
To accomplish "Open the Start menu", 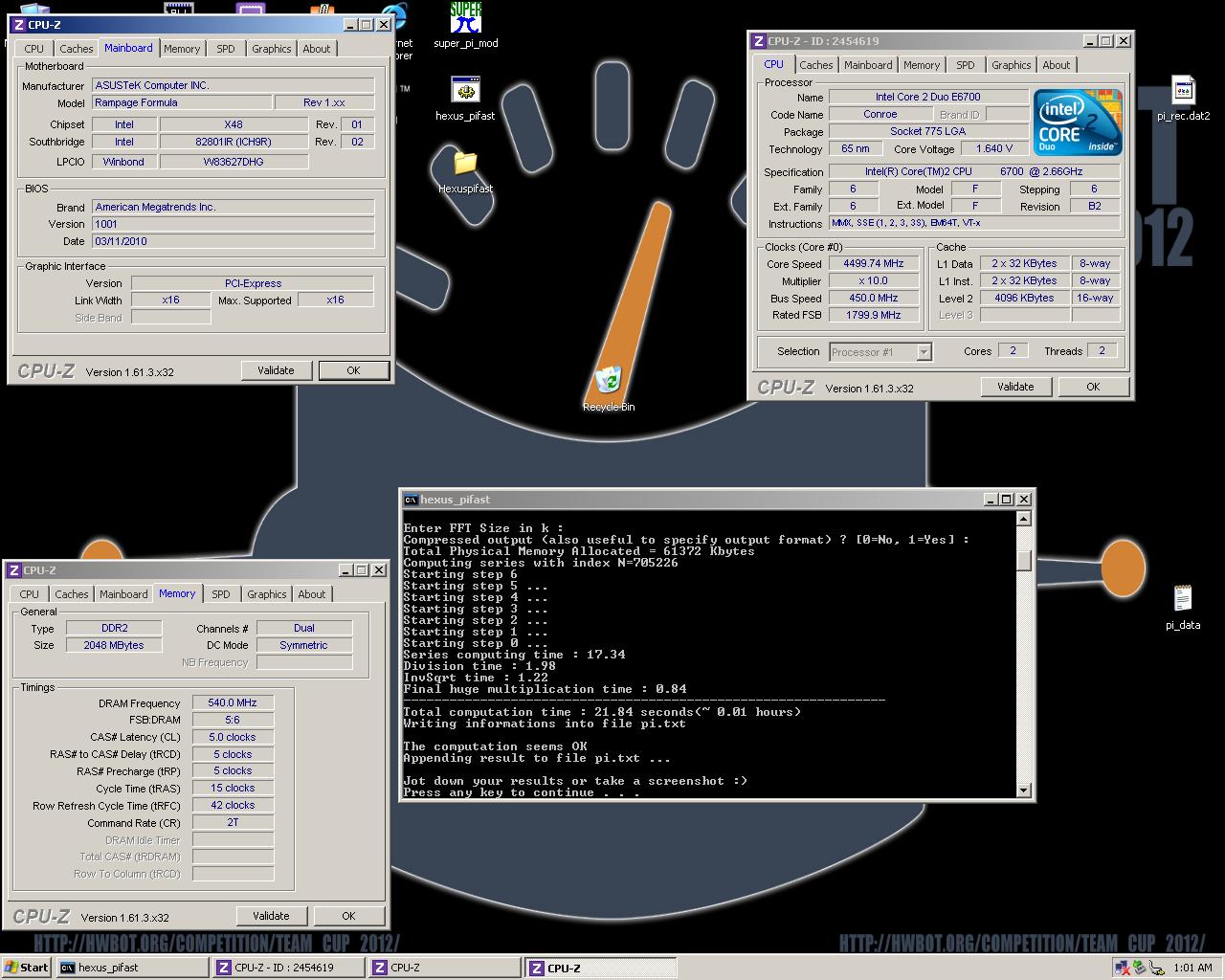I will coord(27,968).
